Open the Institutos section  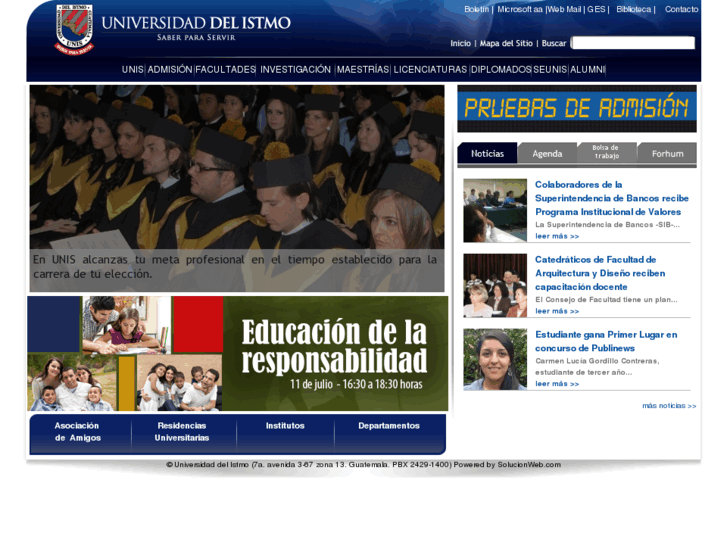285,426
